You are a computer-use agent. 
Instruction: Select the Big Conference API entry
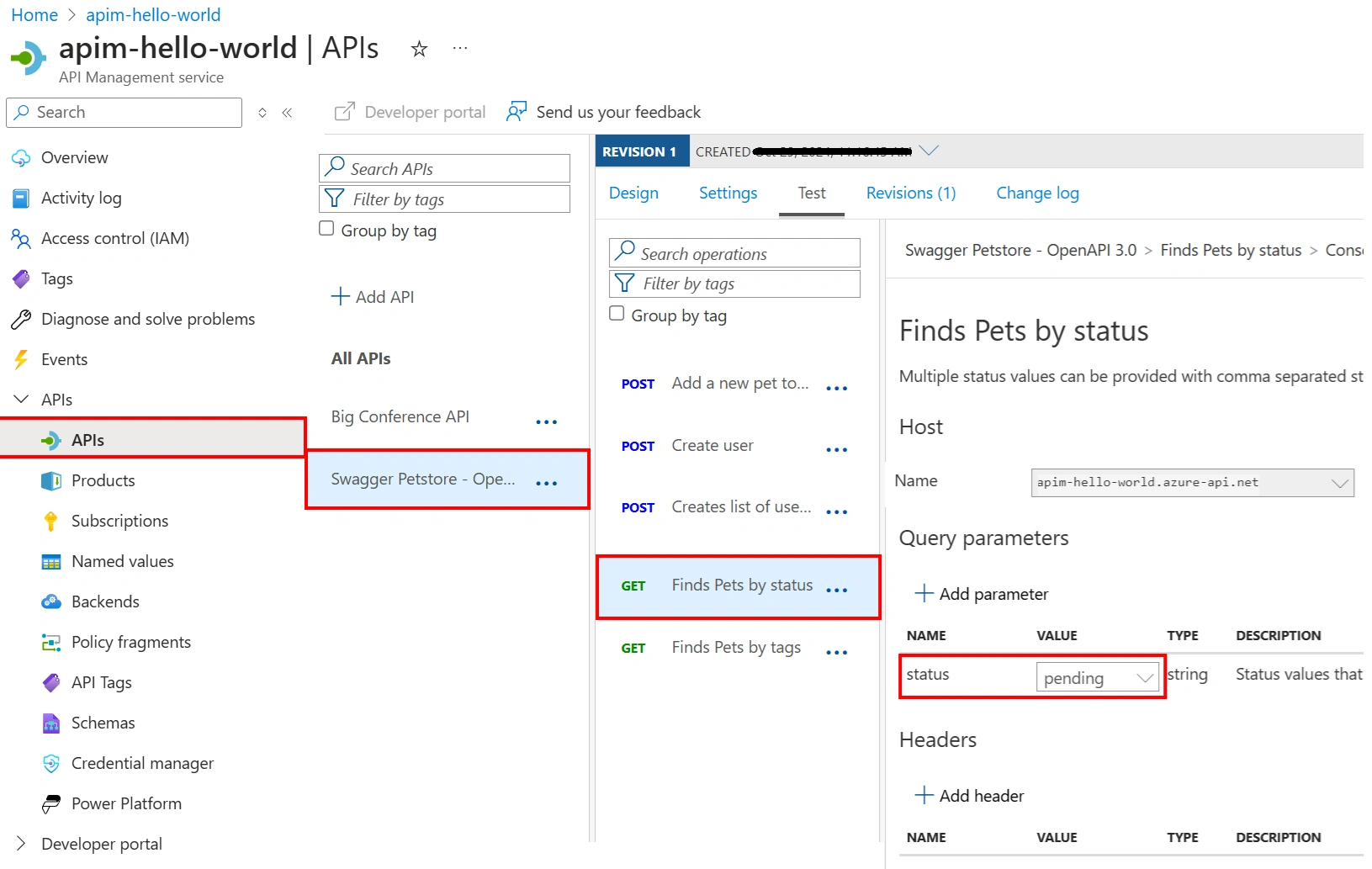coord(400,417)
